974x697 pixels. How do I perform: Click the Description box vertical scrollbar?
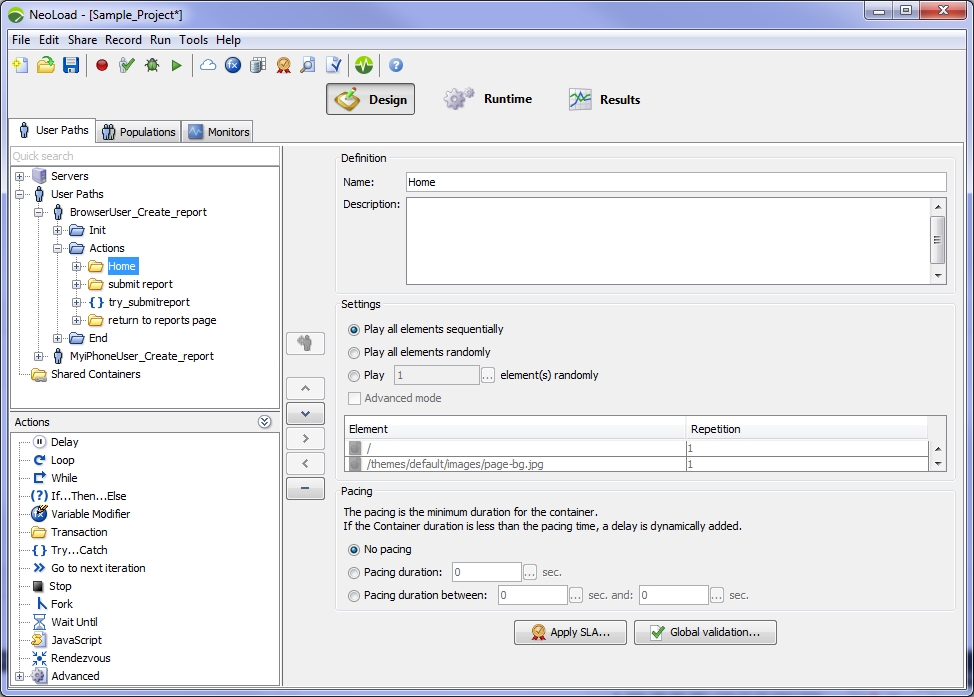(x=937, y=240)
